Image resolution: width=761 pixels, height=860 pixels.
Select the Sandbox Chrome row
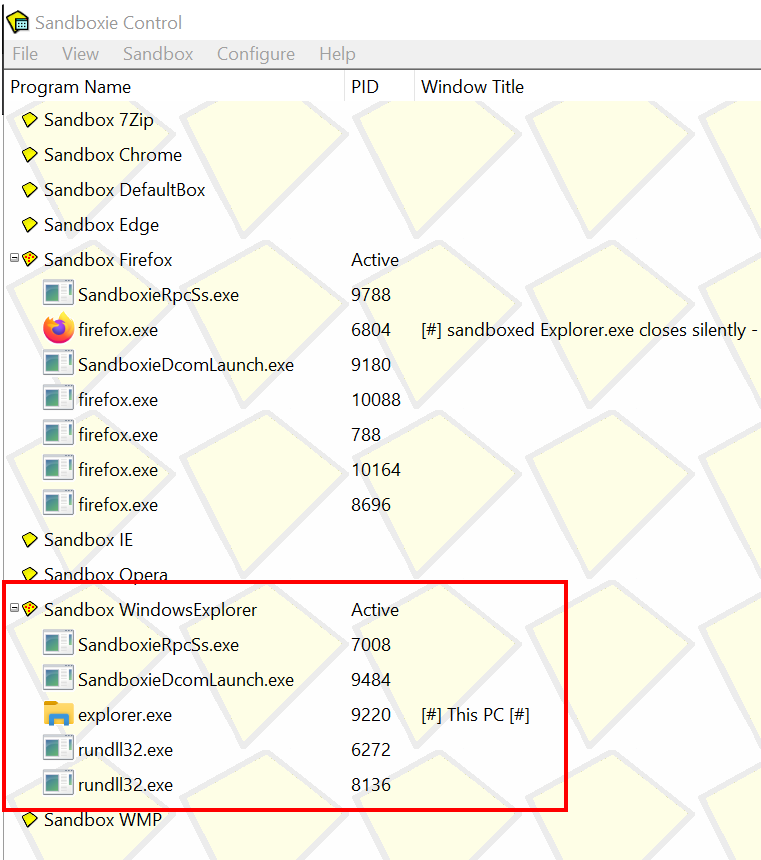(112, 155)
